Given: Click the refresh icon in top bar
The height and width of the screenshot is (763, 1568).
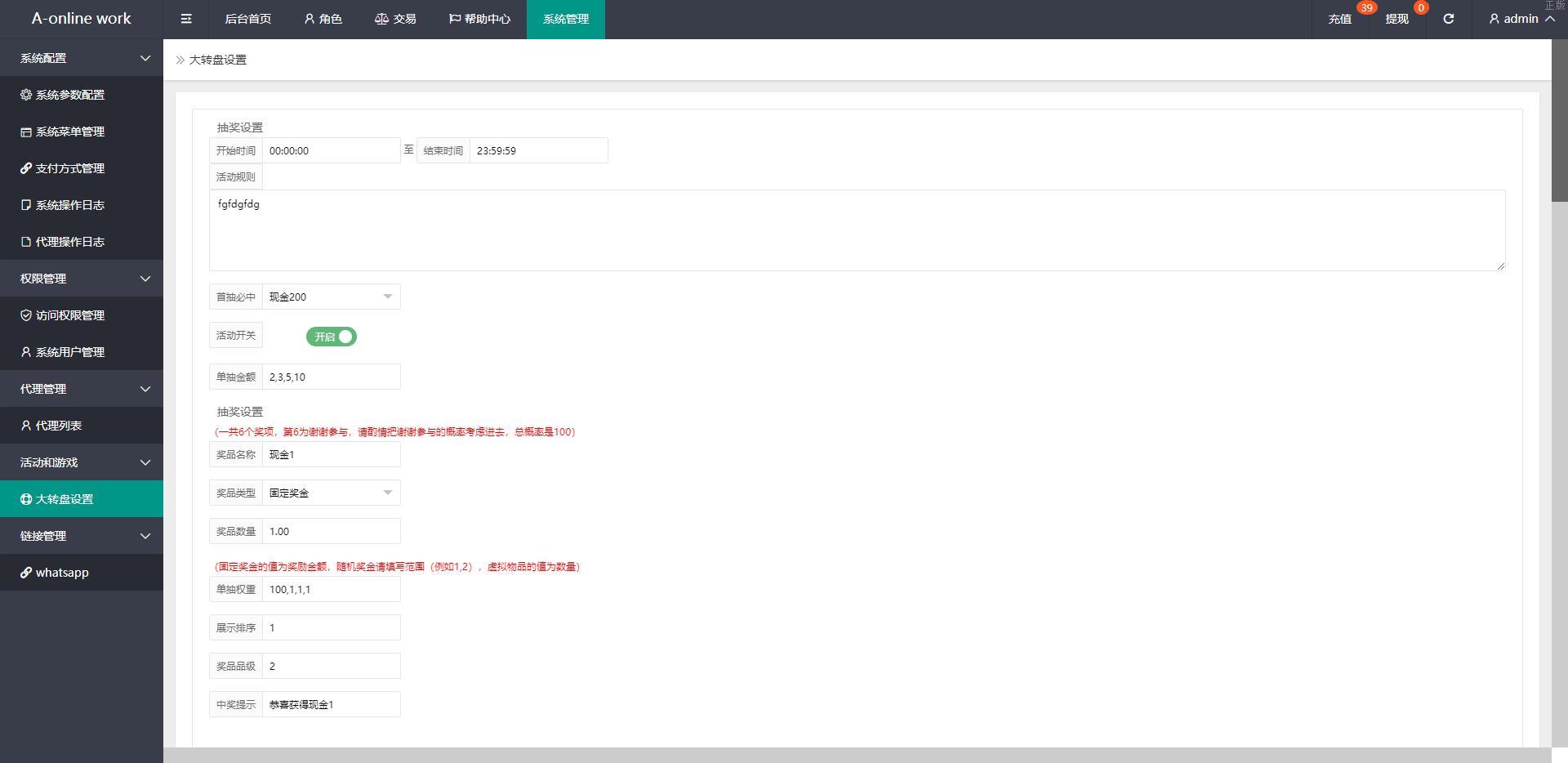Looking at the screenshot, I should click(x=1448, y=19).
